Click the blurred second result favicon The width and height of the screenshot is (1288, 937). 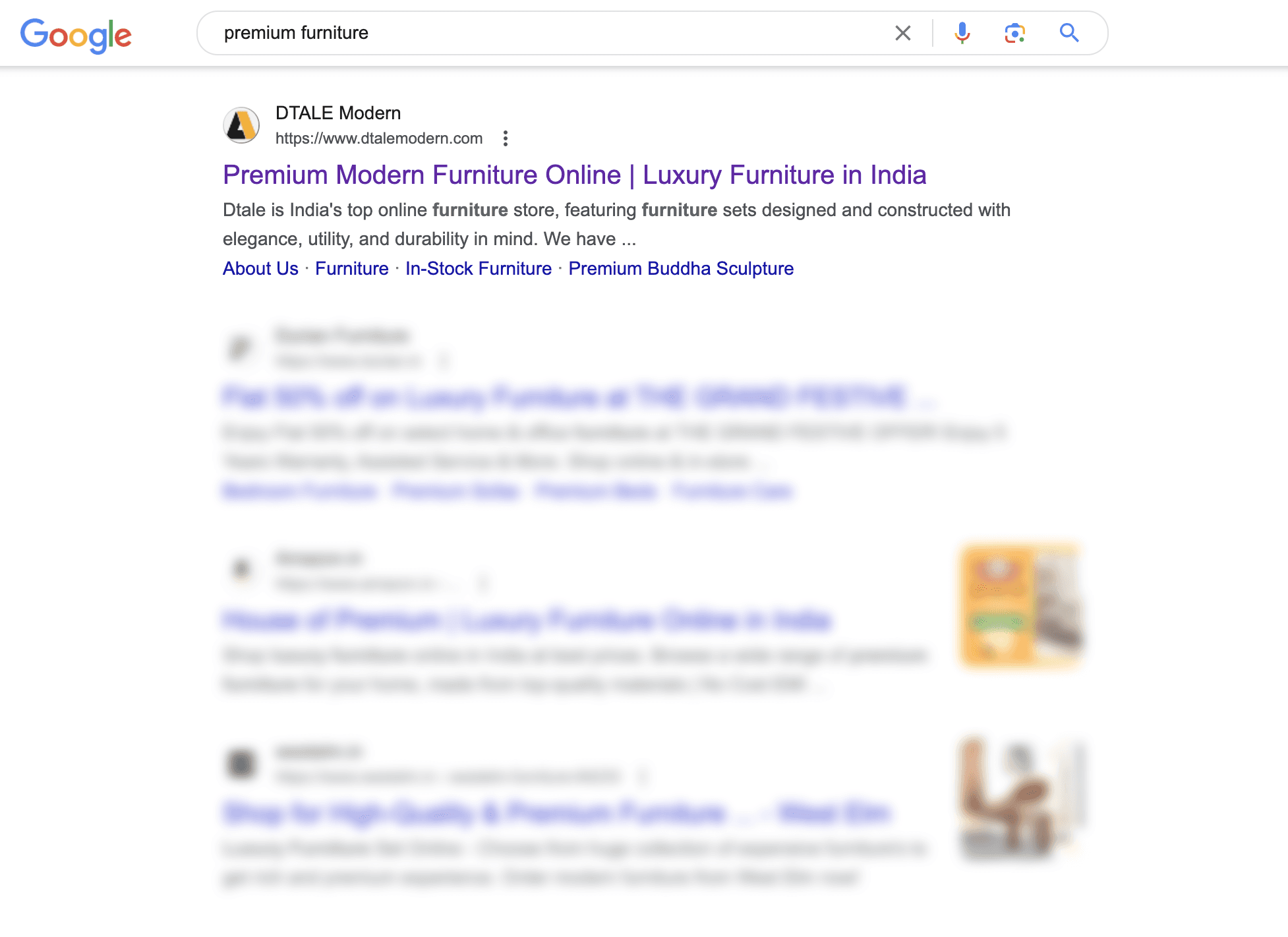click(241, 347)
